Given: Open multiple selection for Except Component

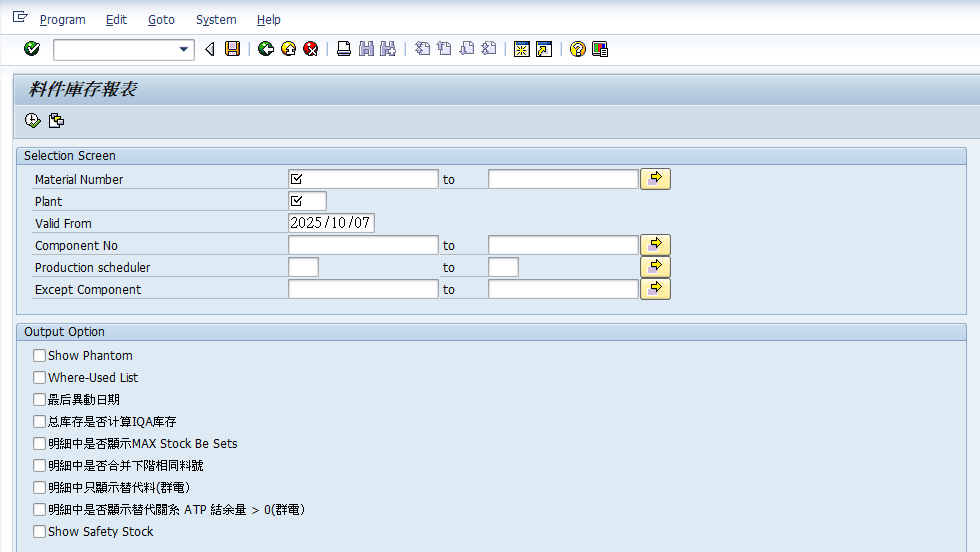Looking at the screenshot, I should pyautogui.click(x=655, y=289).
